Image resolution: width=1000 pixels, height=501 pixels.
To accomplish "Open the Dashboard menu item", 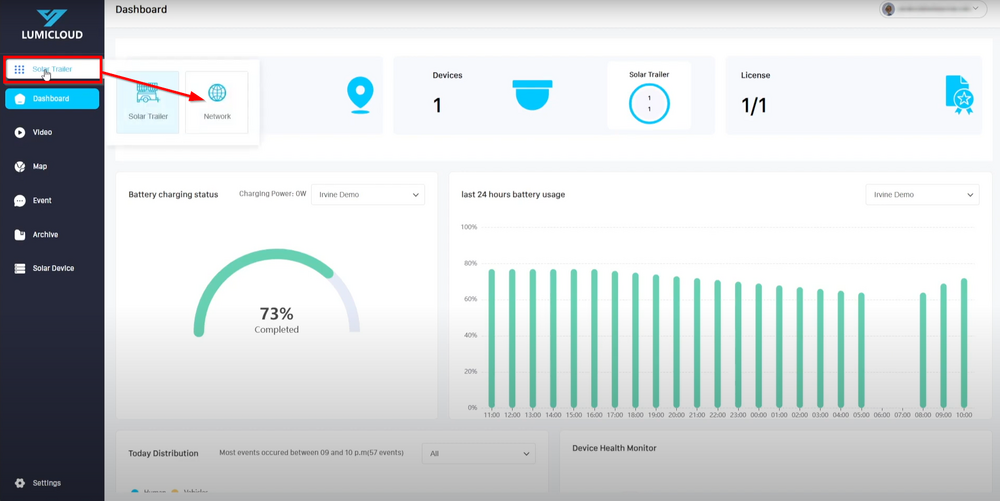I will [x=52, y=99].
